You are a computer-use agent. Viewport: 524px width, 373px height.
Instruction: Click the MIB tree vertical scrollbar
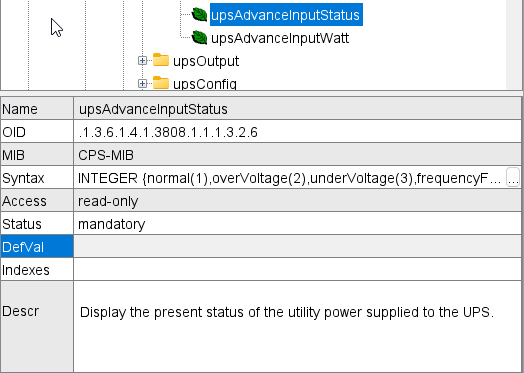click(514, 45)
